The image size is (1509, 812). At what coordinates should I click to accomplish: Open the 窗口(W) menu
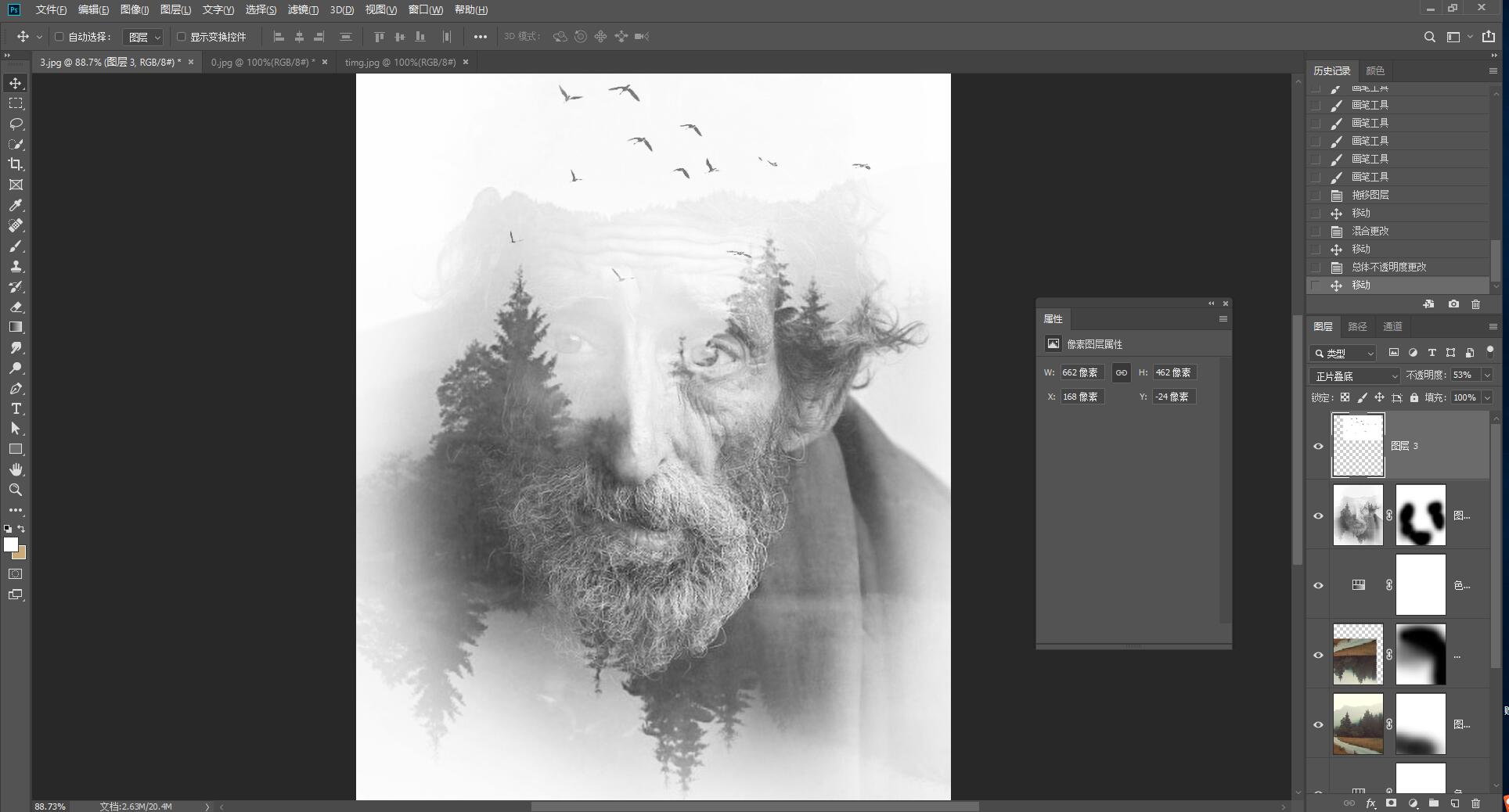(x=425, y=9)
